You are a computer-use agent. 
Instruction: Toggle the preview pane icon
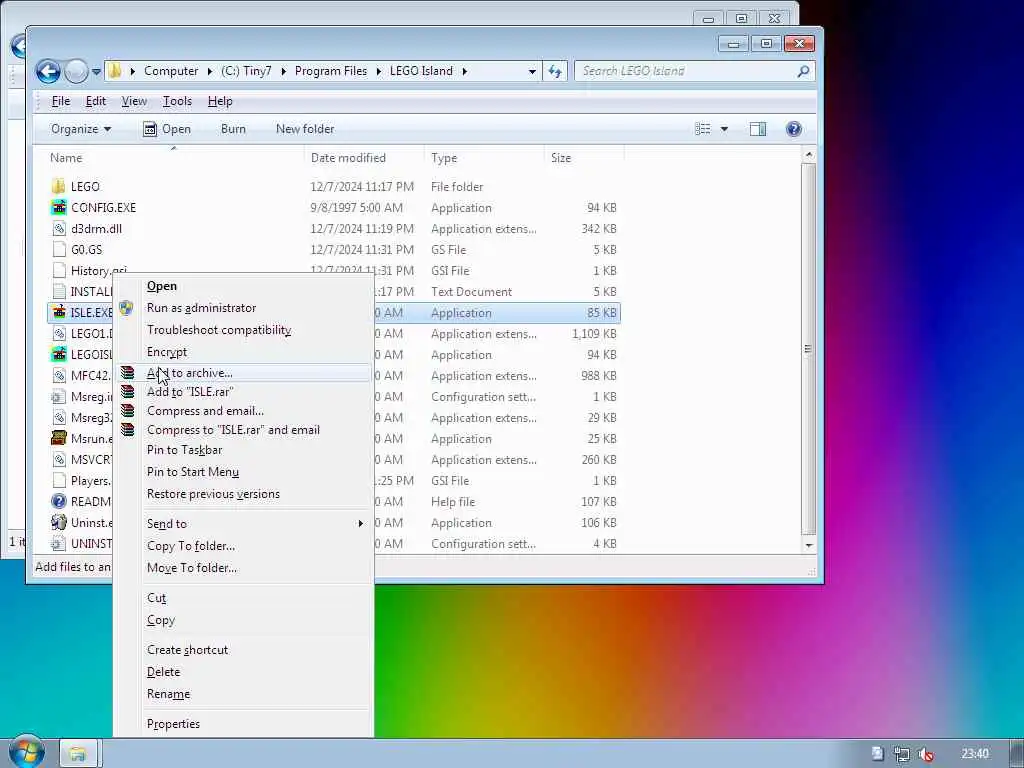coord(758,129)
